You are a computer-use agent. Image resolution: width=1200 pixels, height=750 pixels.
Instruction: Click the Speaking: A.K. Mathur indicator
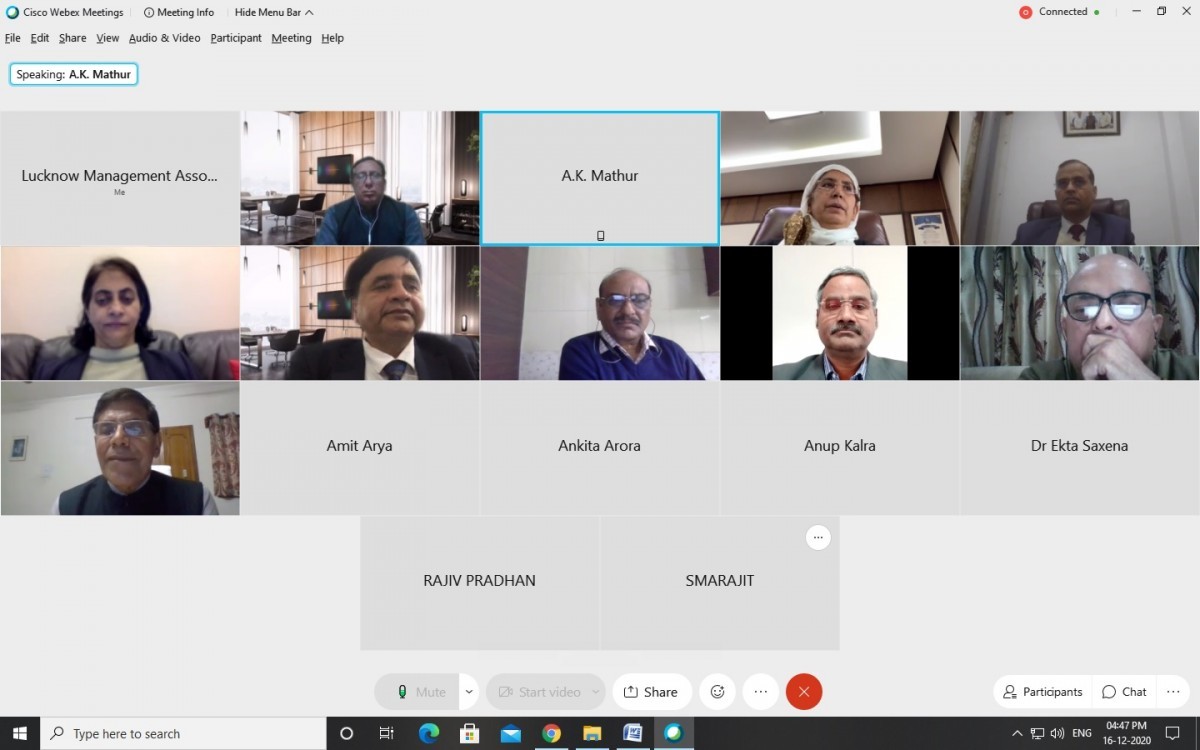pyautogui.click(x=74, y=74)
